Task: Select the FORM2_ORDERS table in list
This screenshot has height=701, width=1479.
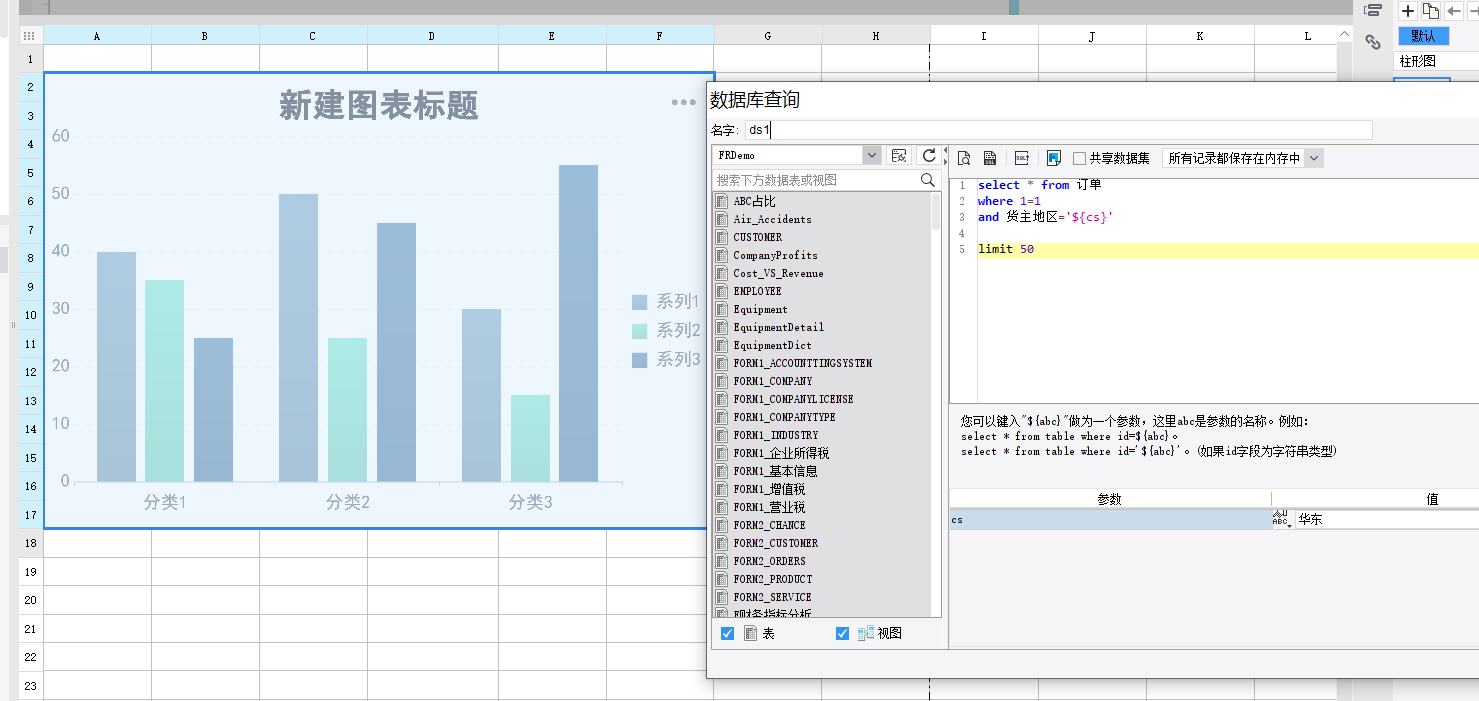Action: tap(769, 561)
